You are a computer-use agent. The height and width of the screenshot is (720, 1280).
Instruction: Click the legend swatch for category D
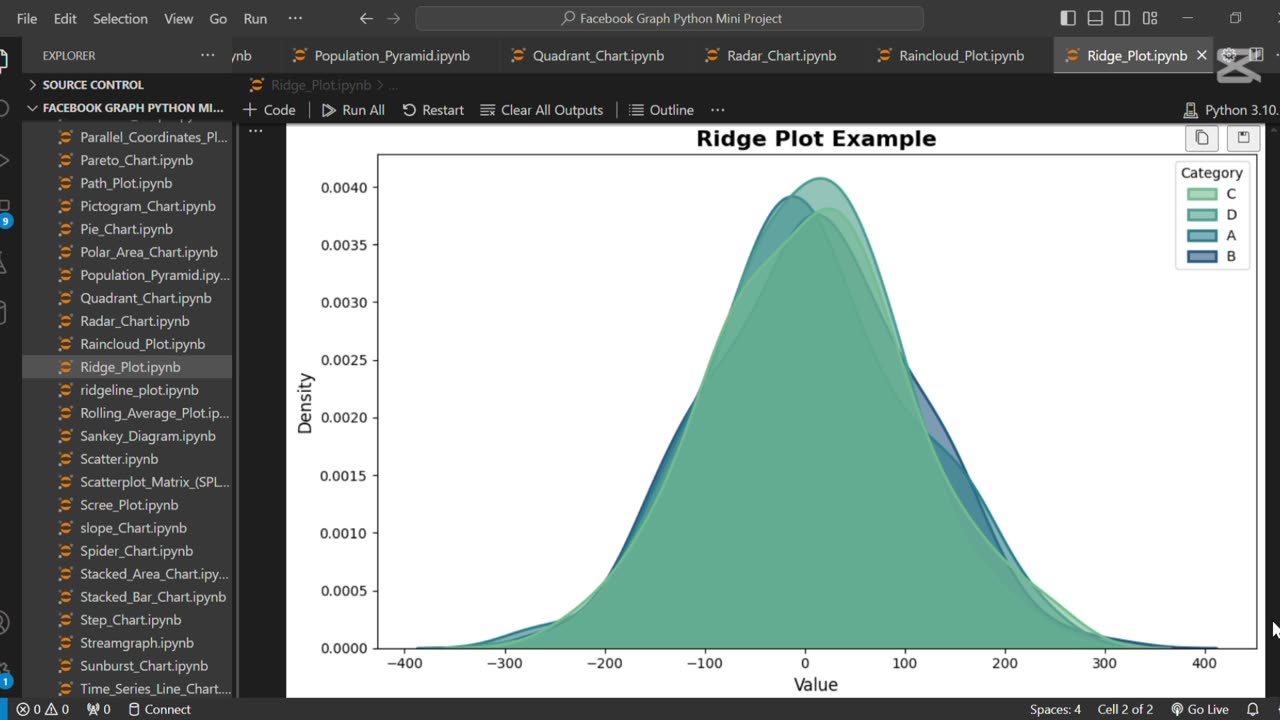[1202, 215]
